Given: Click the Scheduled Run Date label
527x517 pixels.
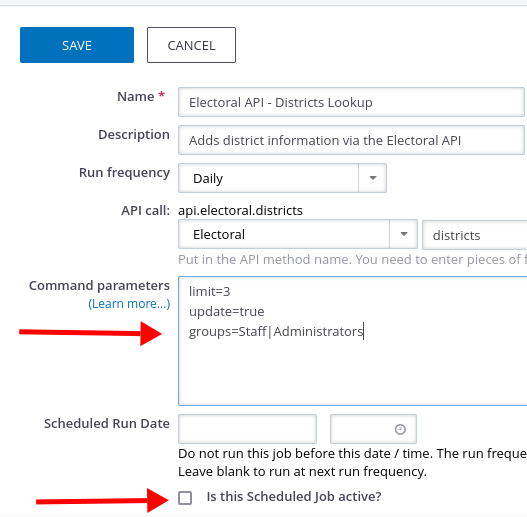Looking at the screenshot, I should coord(107,424).
